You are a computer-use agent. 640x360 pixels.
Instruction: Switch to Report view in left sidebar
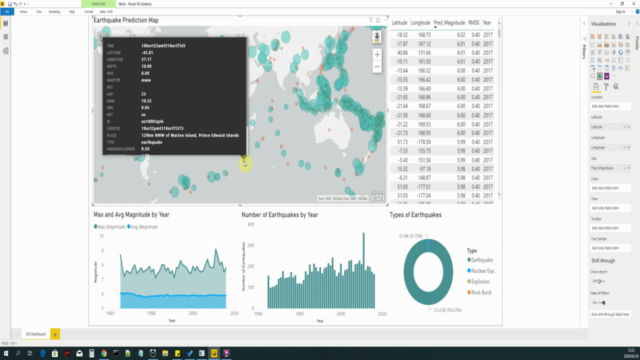[6, 23]
